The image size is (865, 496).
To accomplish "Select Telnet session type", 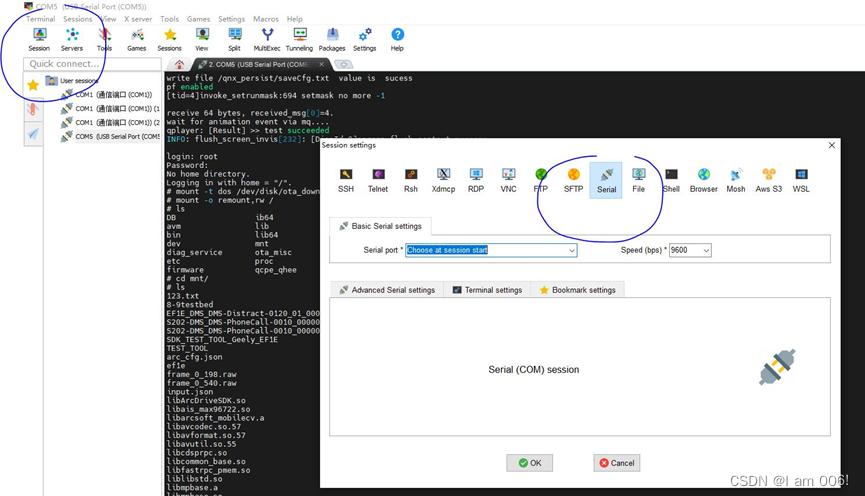I will [378, 180].
